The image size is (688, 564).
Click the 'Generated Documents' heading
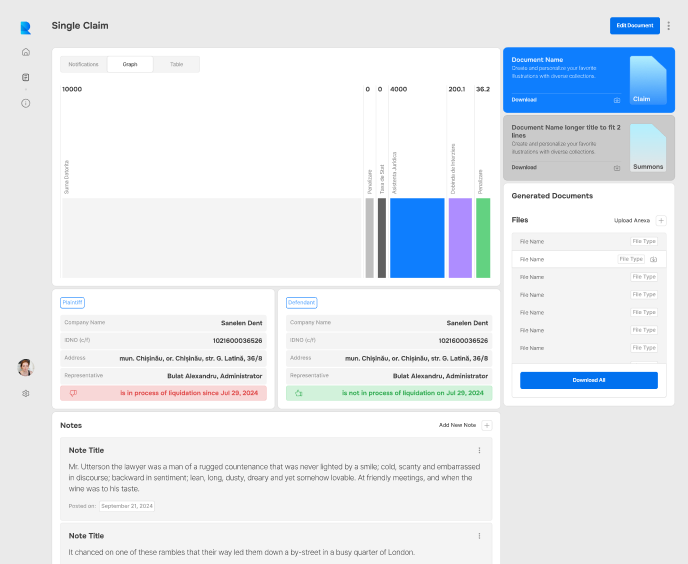[x=552, y=196]
